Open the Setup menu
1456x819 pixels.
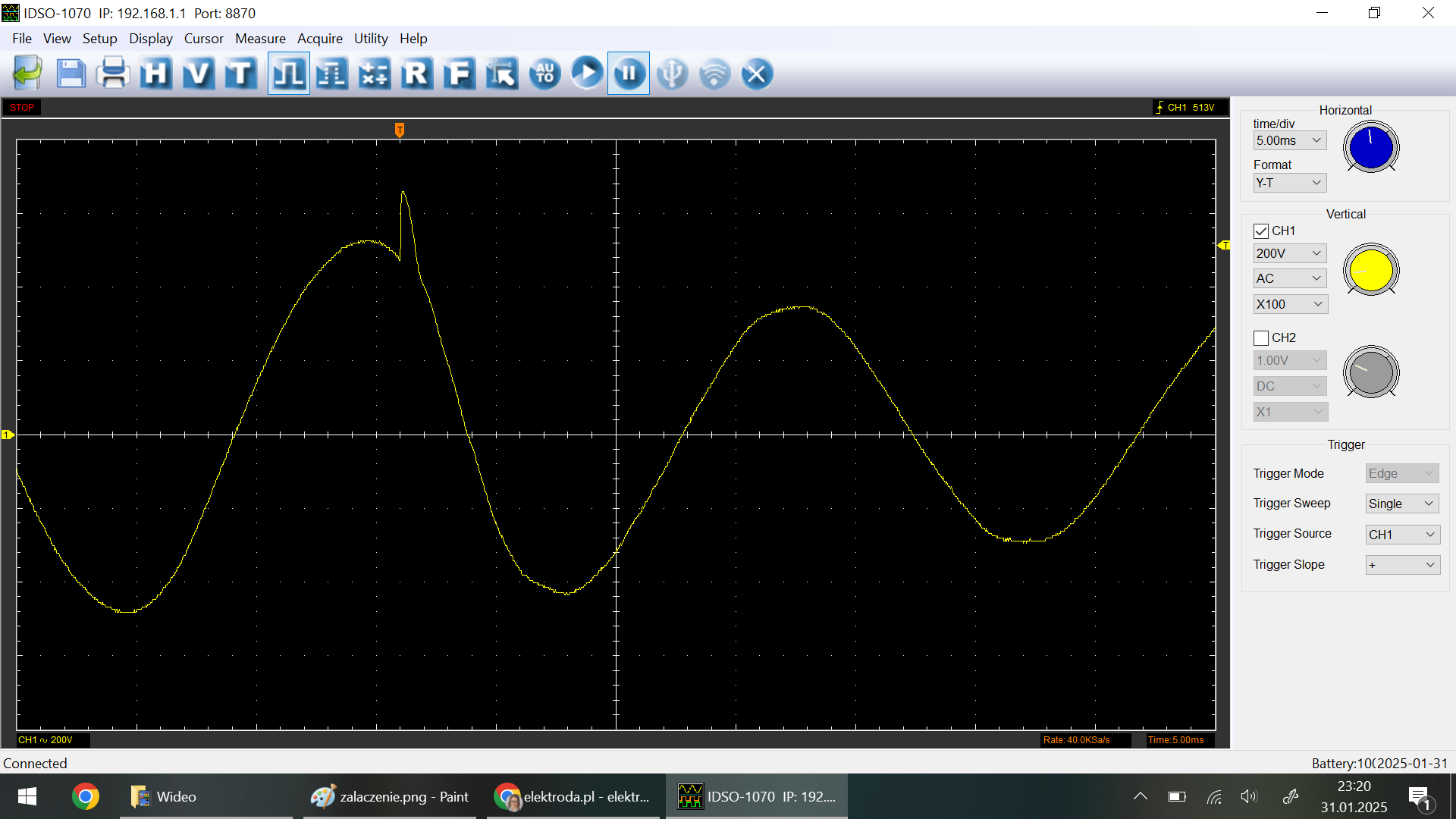(x=99, y=39)
